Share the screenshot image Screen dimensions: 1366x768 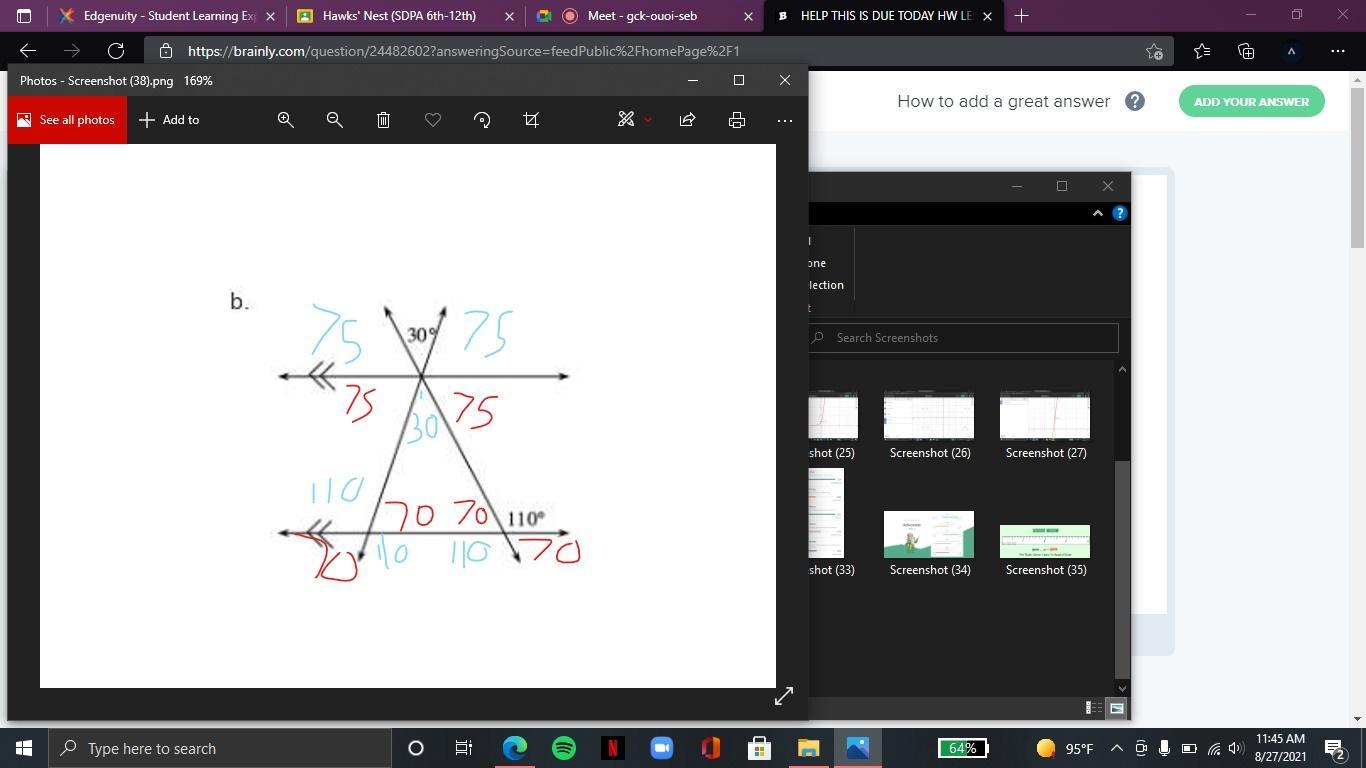tap(687, 120)
